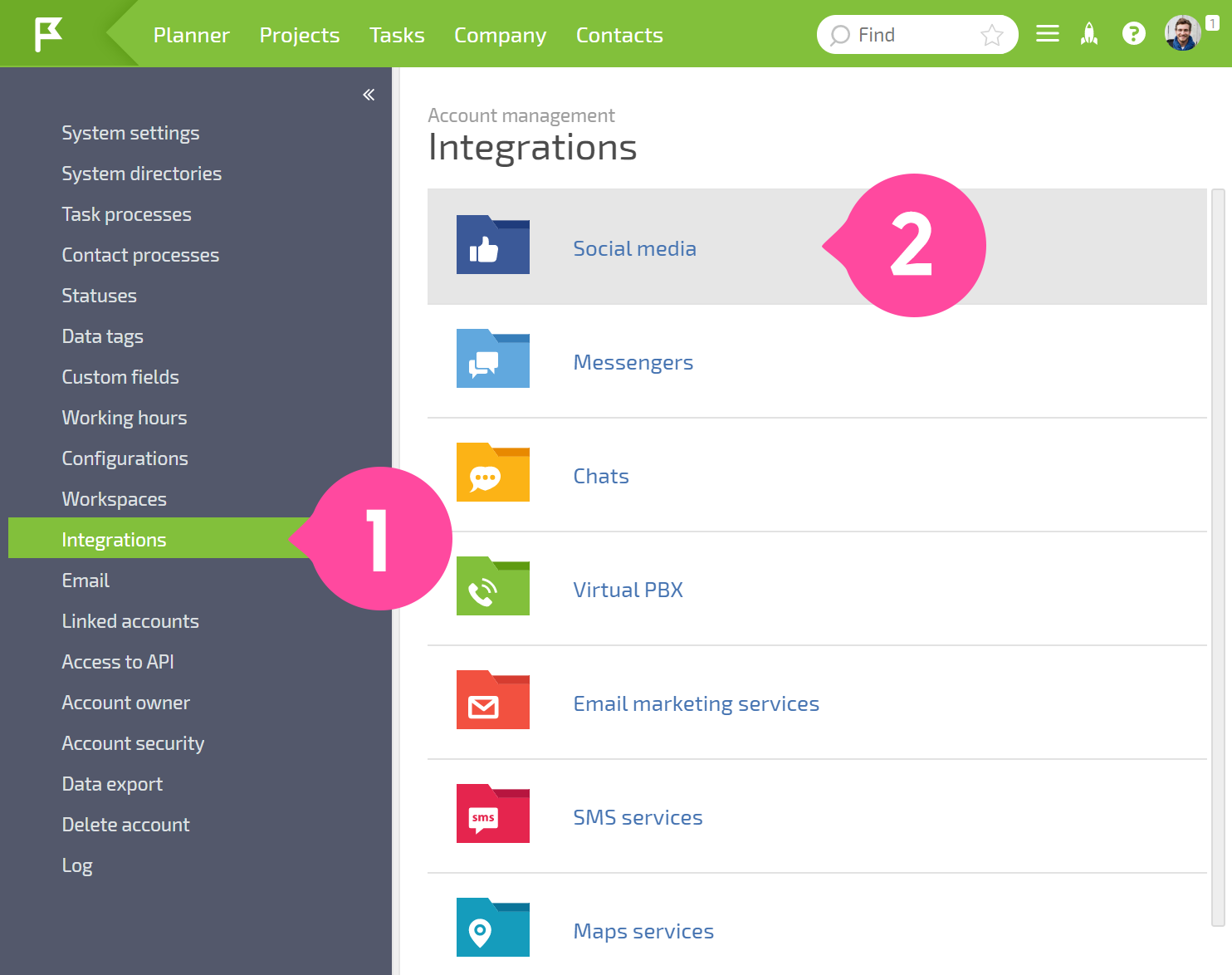
Task: Click the notification badge showing 1
Action: click(x=1212, y=24)
